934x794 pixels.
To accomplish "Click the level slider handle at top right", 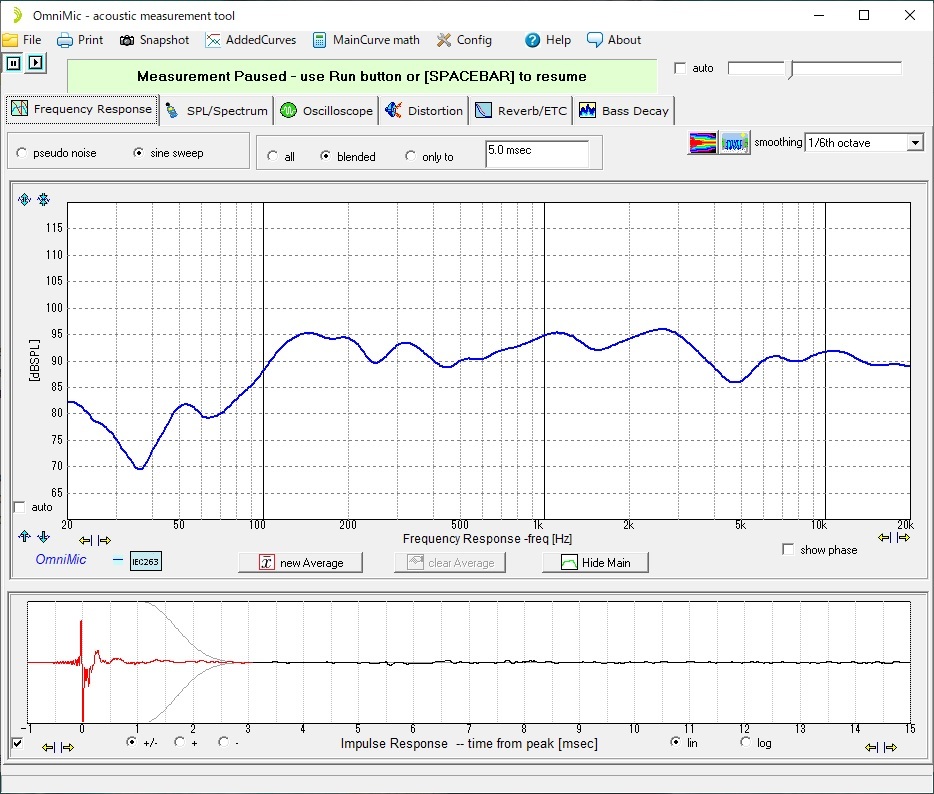I will point(790,69).
